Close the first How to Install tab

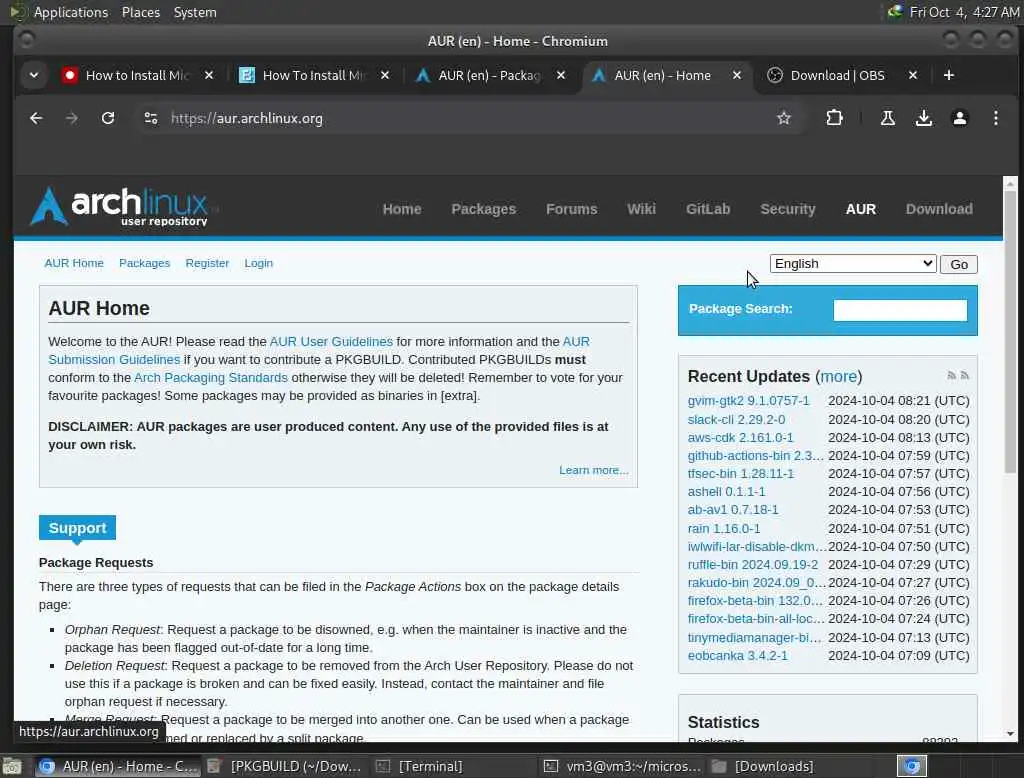209,75
